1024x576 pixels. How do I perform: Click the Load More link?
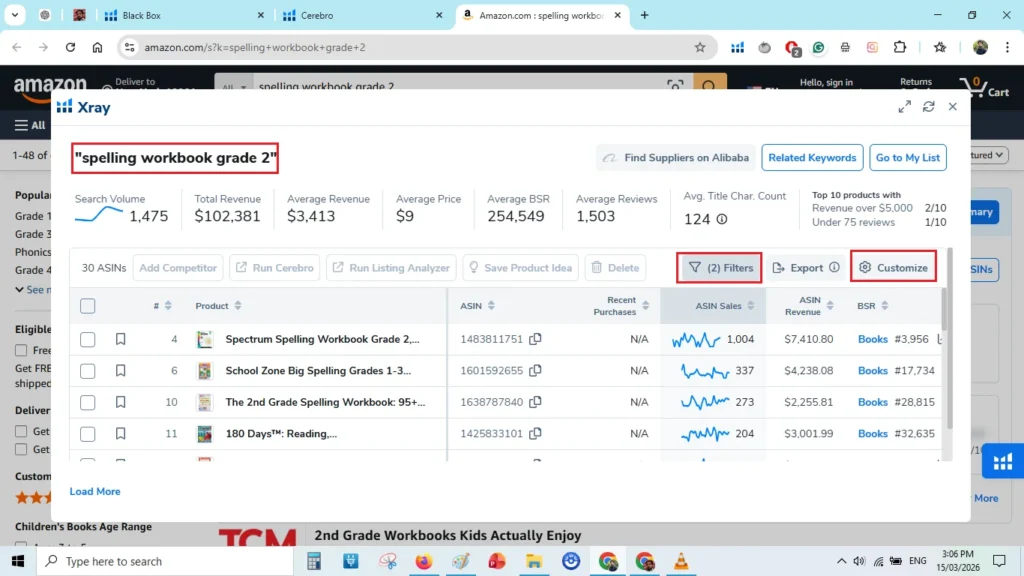(94, 491)
